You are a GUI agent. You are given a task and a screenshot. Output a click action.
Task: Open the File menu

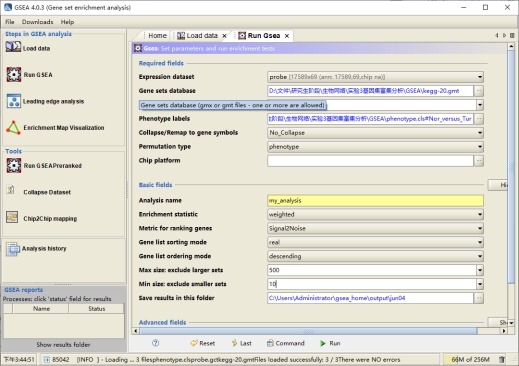[10, 22]
